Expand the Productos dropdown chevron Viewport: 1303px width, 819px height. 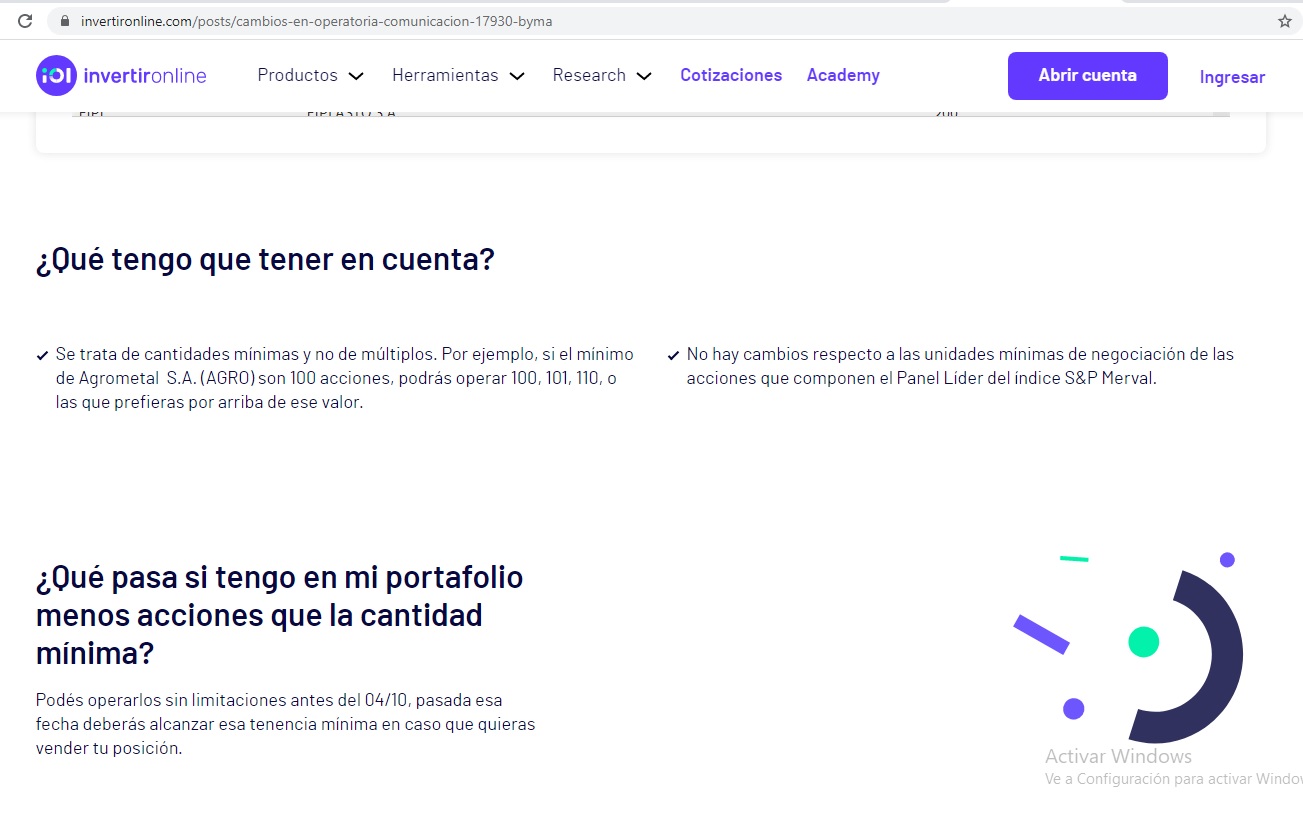tap(356, 75)
